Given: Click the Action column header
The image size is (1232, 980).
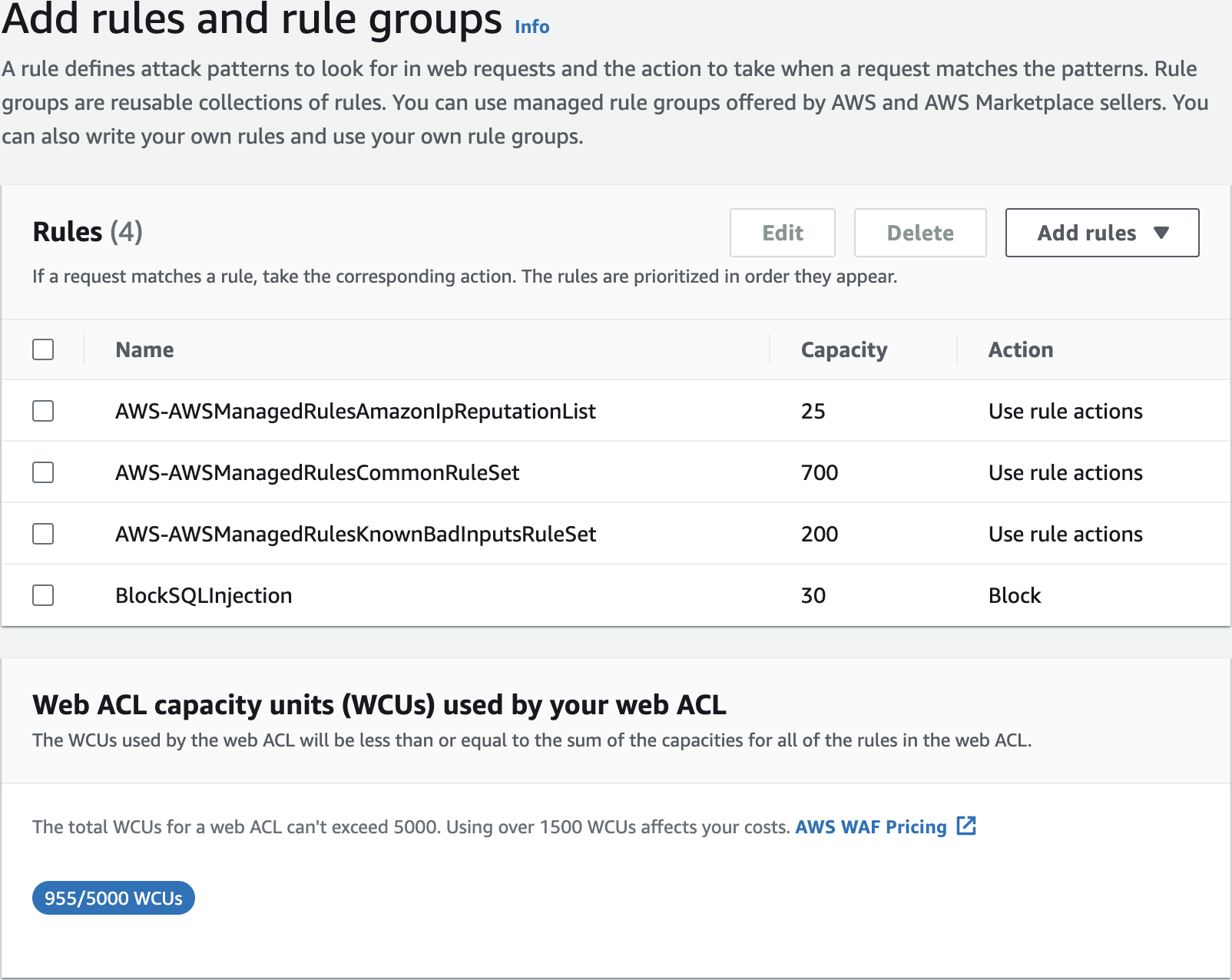Looking at the screenshot, I should pos(1020,350).
